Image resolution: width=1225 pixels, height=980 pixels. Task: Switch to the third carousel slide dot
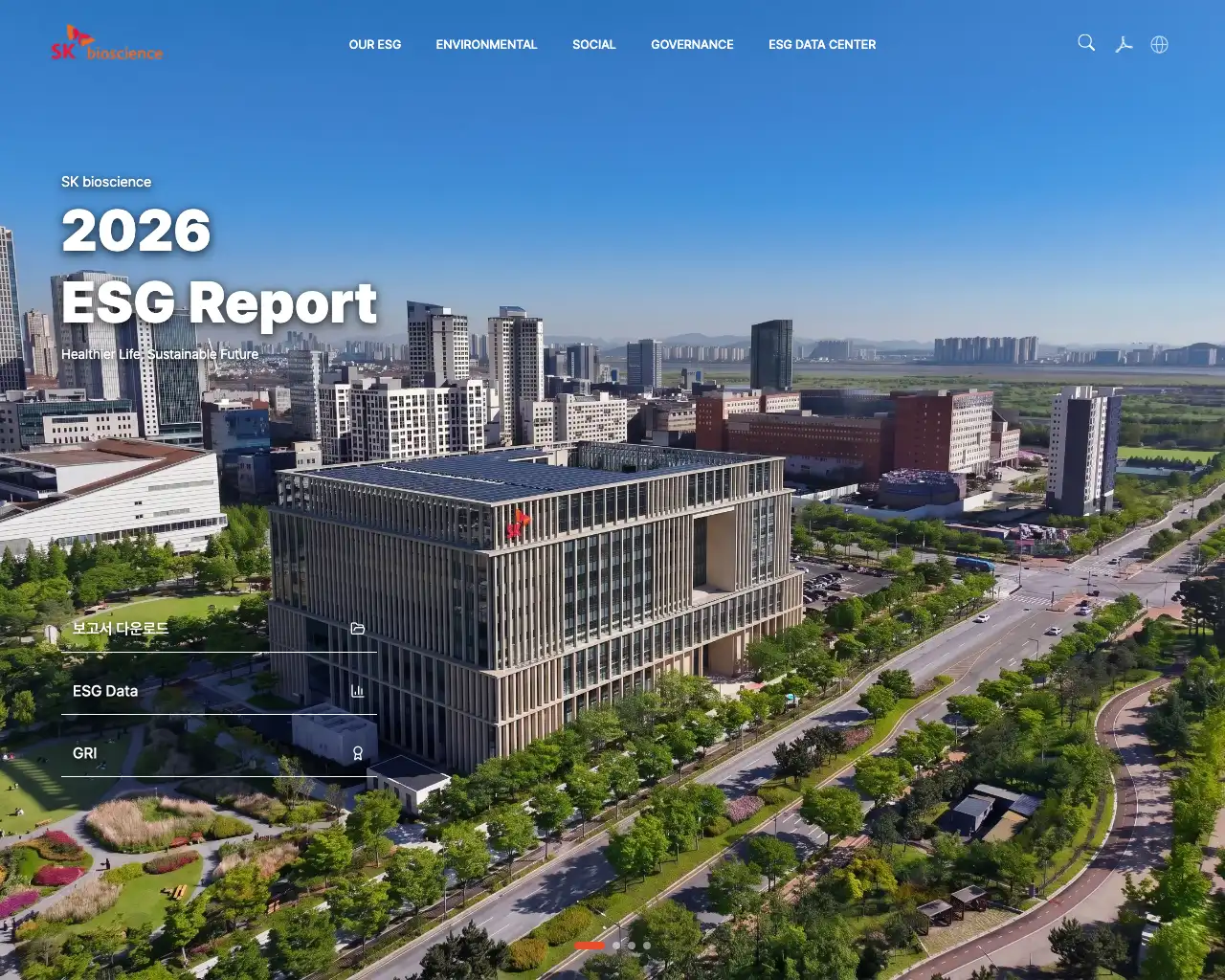(x=632, y=946)
